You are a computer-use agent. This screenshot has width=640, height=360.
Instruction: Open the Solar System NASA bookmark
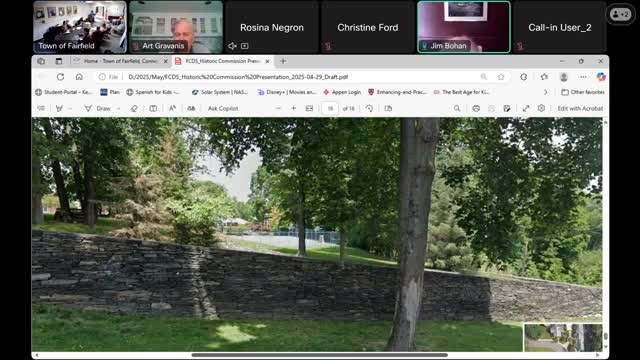220,92
